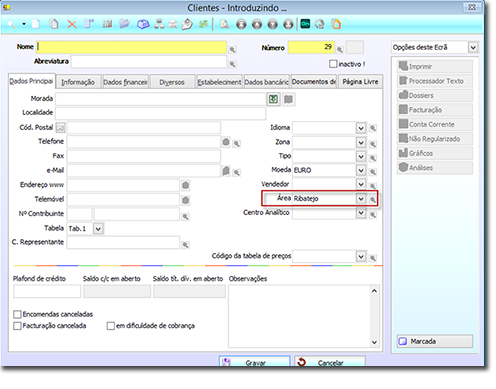Check em dificuldade de cobrança checkbox
Image resolution: width=496 pixels, height=389 pixels.
pos(111,326)
